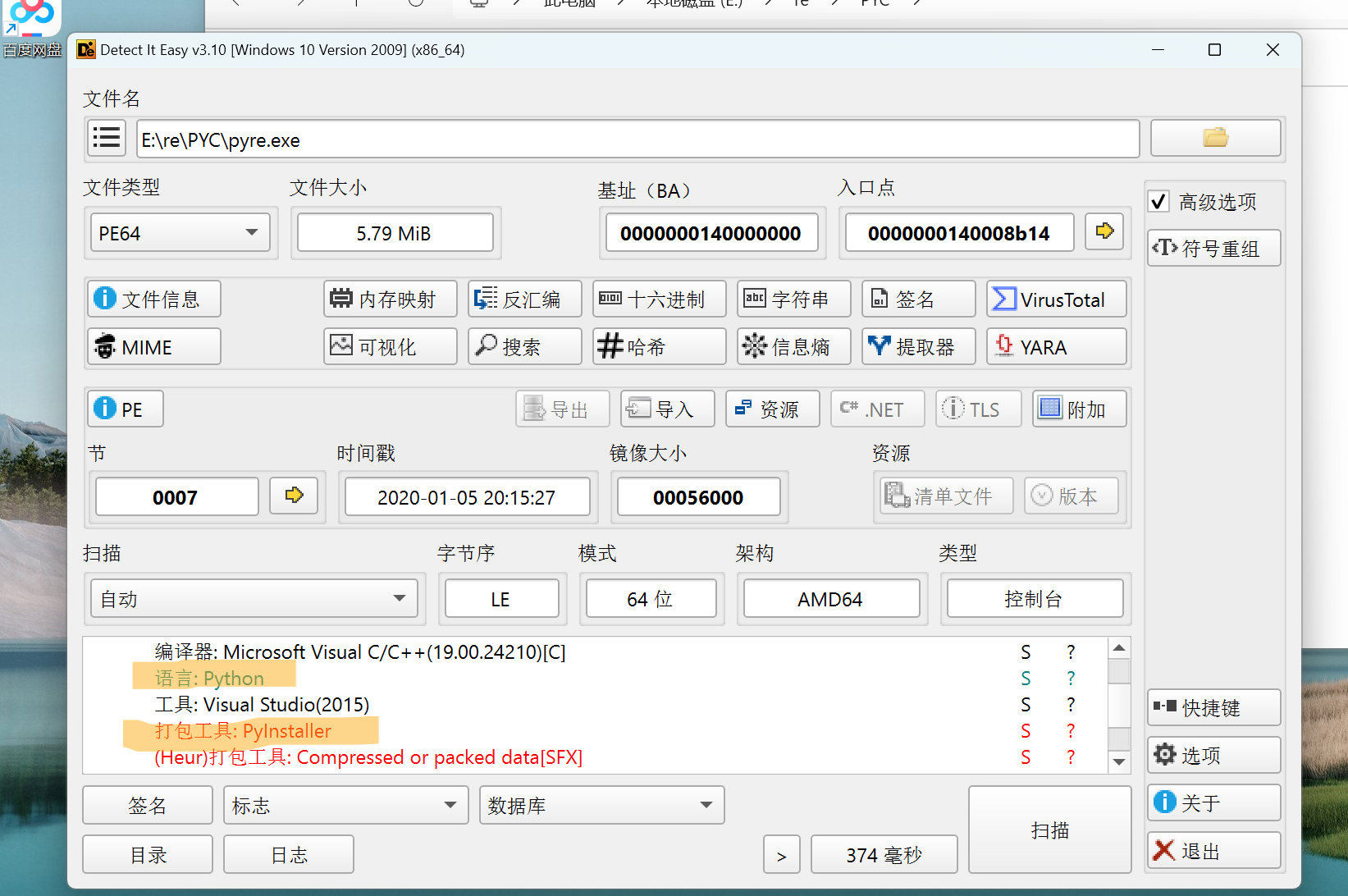Click the ? link on the Python row
This screenshot has height=896, width=1348.
point(1071,678)
